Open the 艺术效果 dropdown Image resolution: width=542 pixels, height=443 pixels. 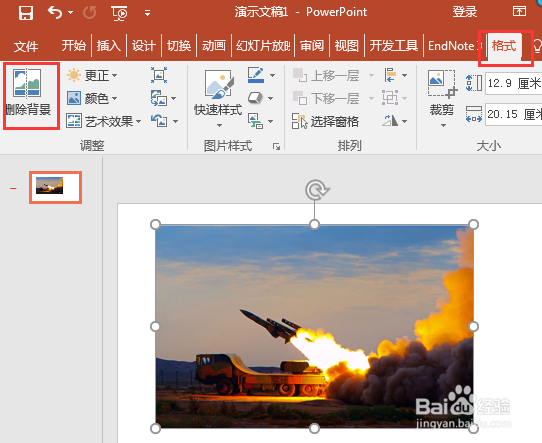click(104, 121)
